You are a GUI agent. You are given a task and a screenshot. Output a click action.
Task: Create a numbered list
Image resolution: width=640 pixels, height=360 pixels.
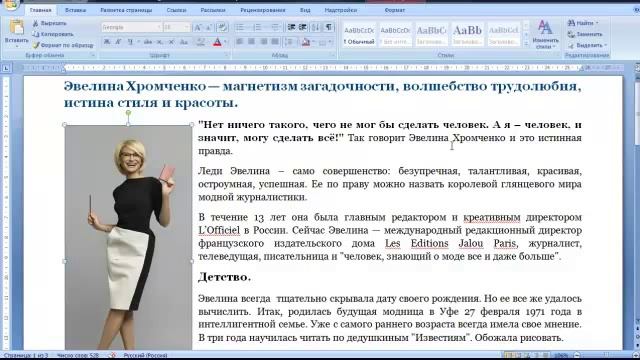(258, 27)
